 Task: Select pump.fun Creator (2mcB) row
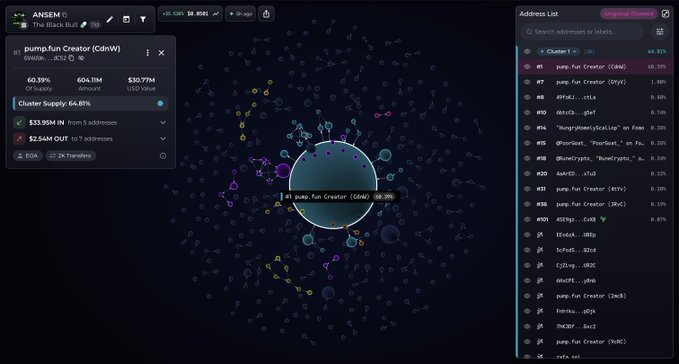(595, 296)
